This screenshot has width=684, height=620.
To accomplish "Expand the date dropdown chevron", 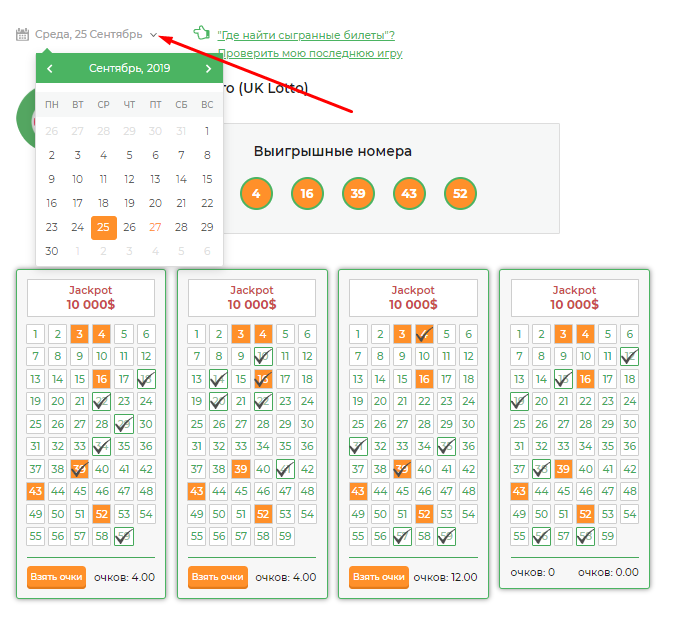I will pyautogui.click(x=153, y=34).
